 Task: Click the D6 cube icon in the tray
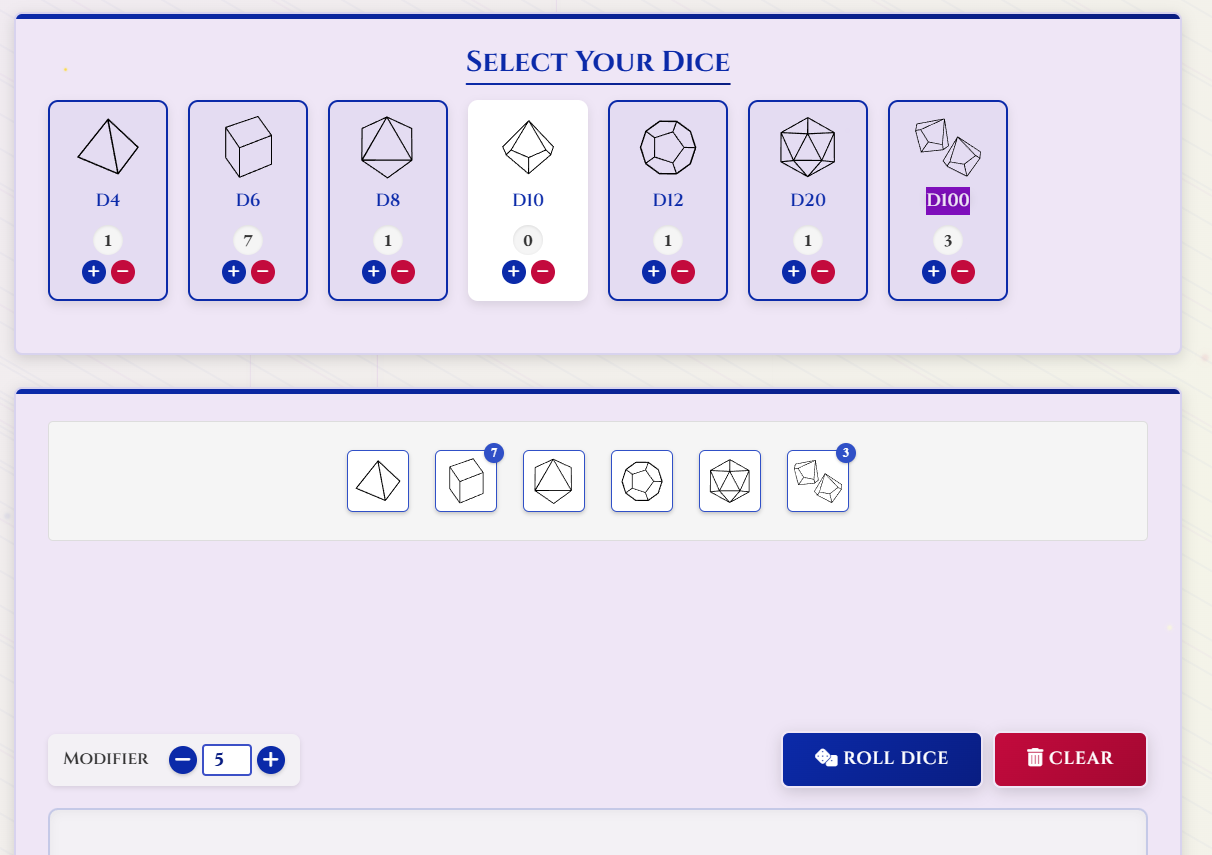click(x=465, y=481)
